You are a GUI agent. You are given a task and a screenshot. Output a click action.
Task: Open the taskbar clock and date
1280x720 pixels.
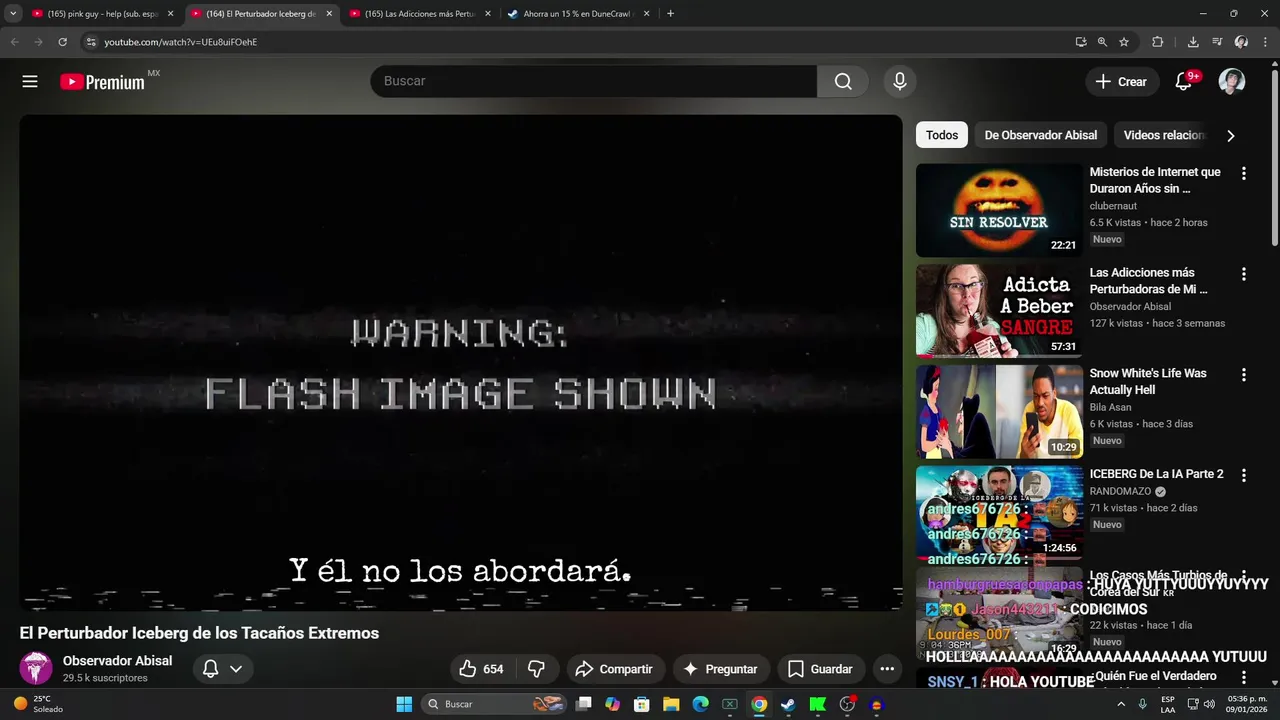point(1246,704)
